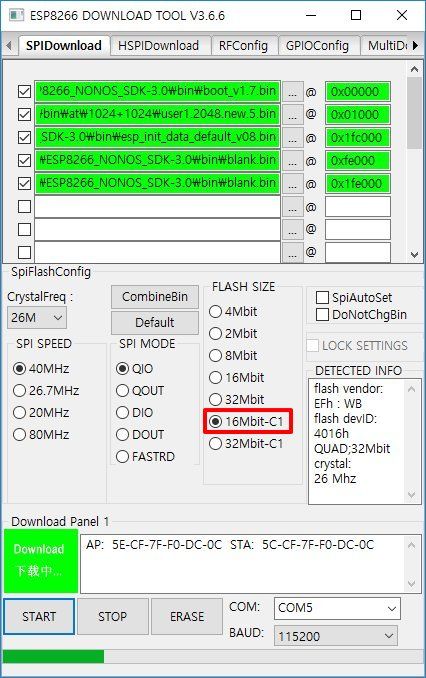Open the CrystalFreq 26M dropdown
The width and height of the screenshot is (426, 678).
pos(37,318)
